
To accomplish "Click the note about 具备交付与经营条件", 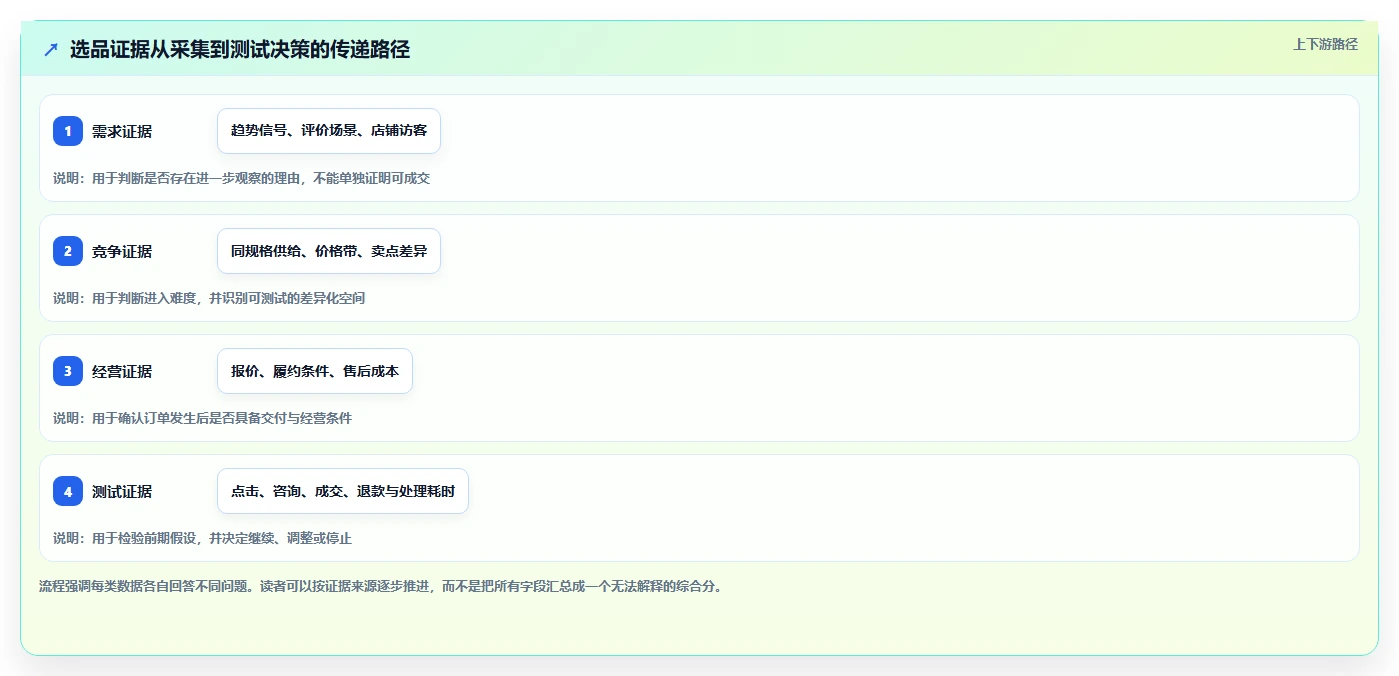I will pyautogui.click(x=203, y=418).
